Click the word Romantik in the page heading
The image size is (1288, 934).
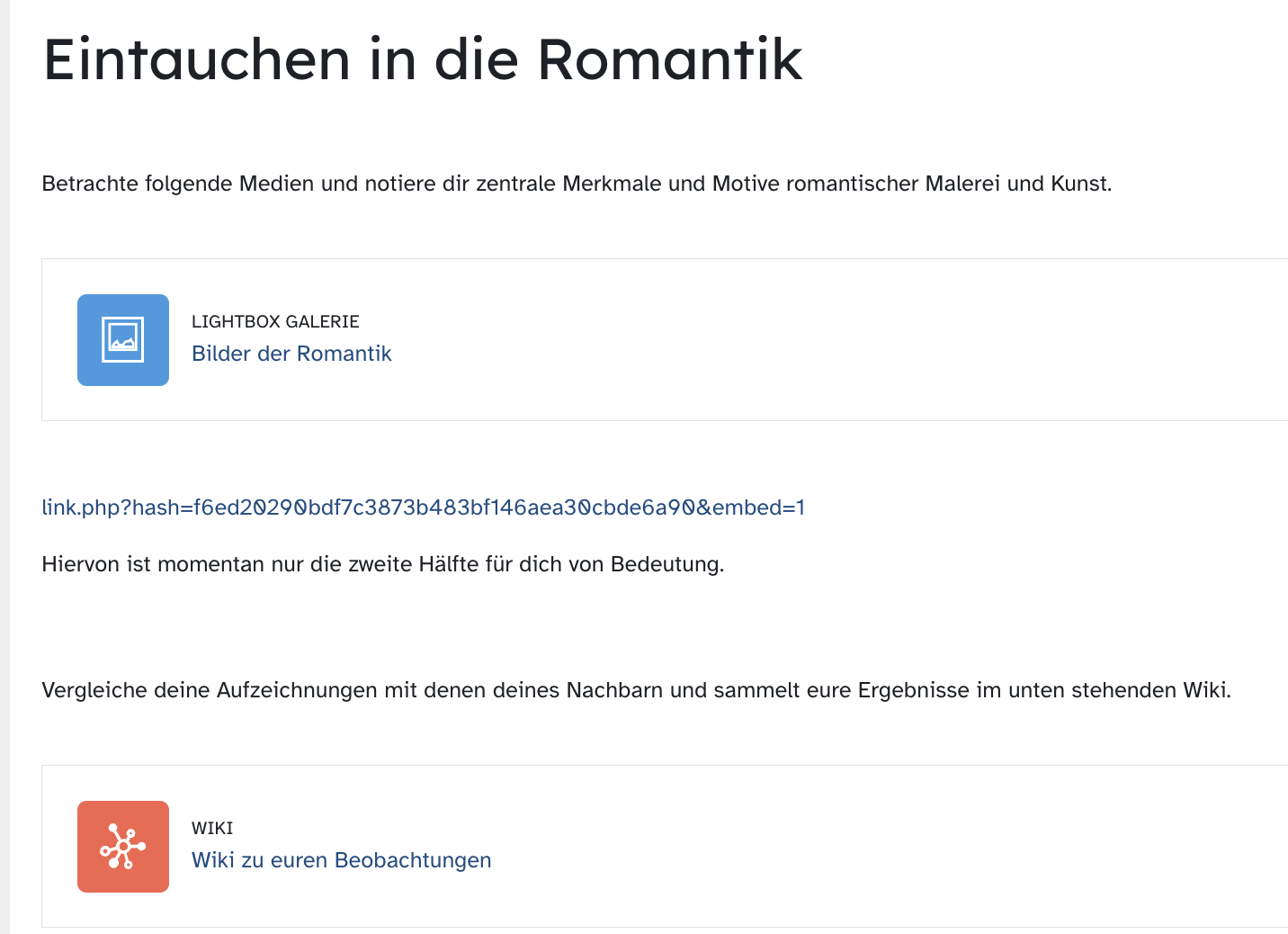pos(669,60)
